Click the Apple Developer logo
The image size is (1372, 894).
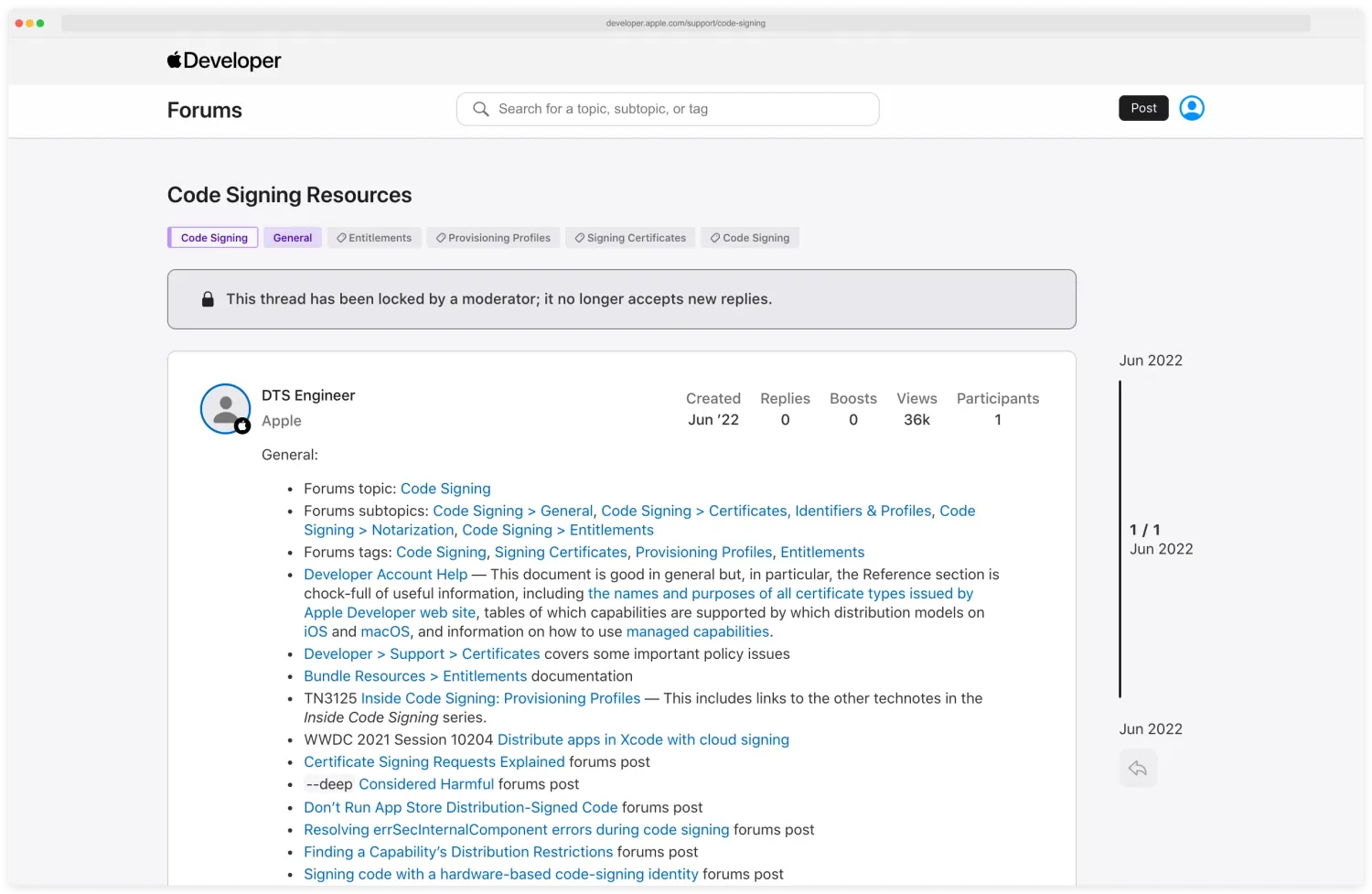pos(224,60)
